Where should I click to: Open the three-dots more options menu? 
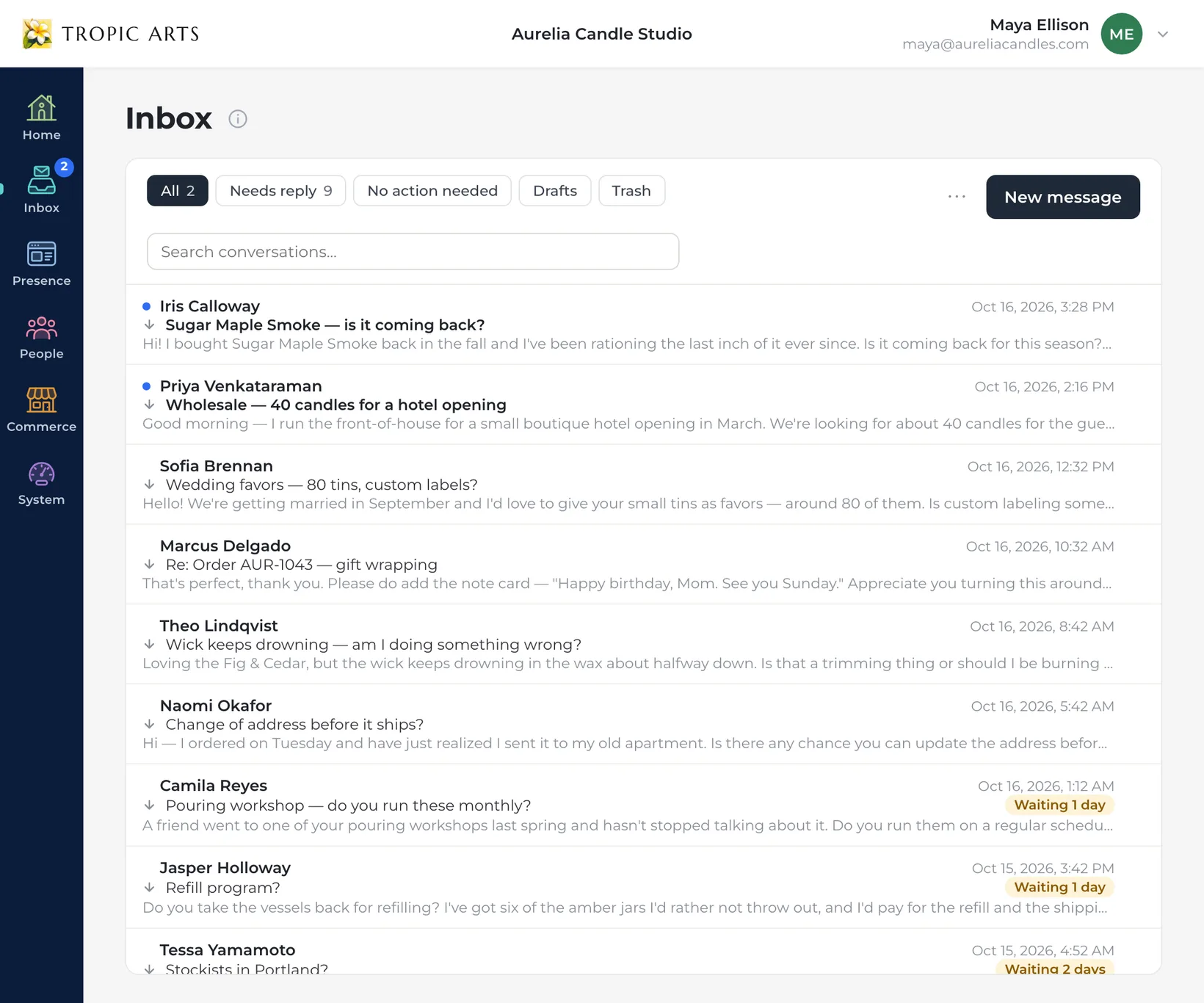pyautogui.click(x=956, y=197)
